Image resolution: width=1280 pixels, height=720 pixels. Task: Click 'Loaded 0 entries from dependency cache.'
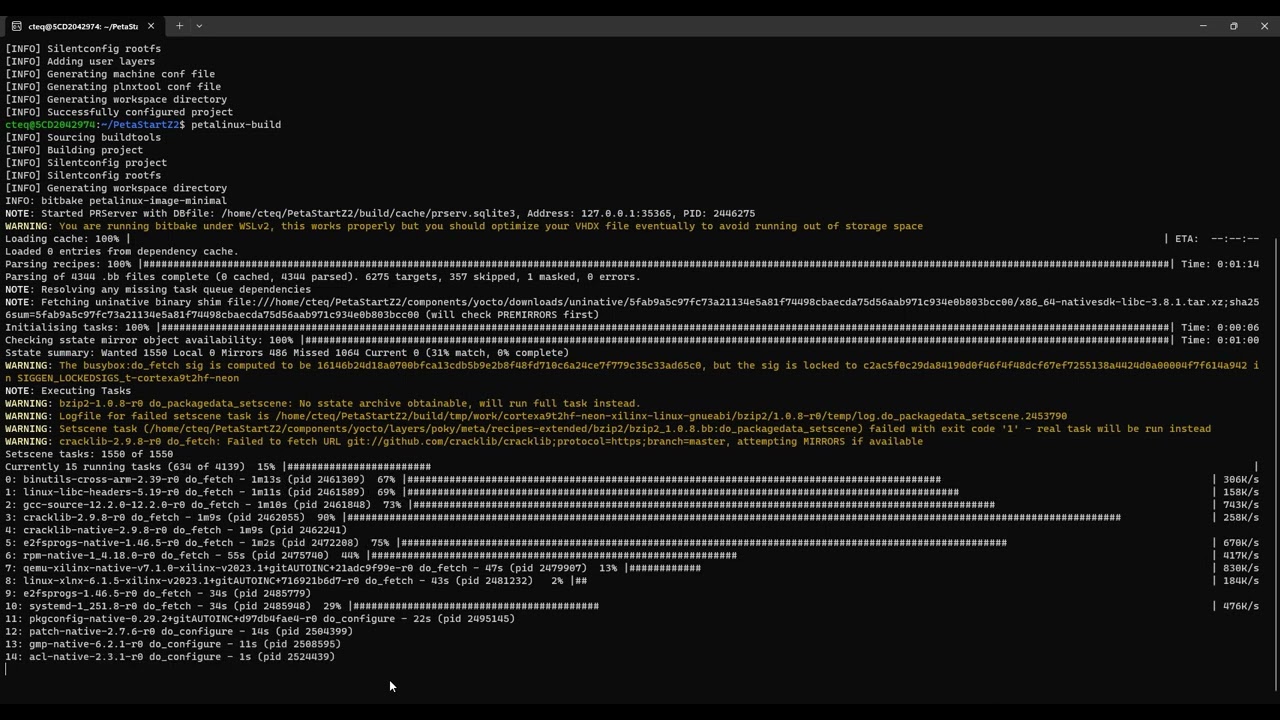(x=122, y=251)
